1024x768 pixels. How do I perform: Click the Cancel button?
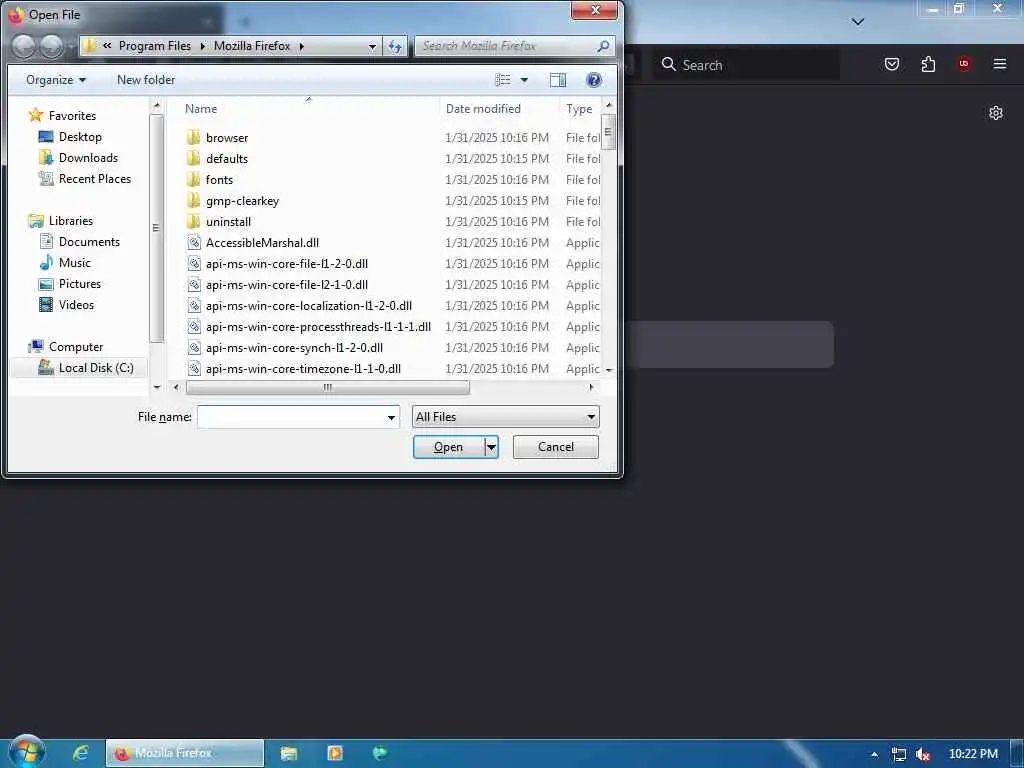point(556,447)
